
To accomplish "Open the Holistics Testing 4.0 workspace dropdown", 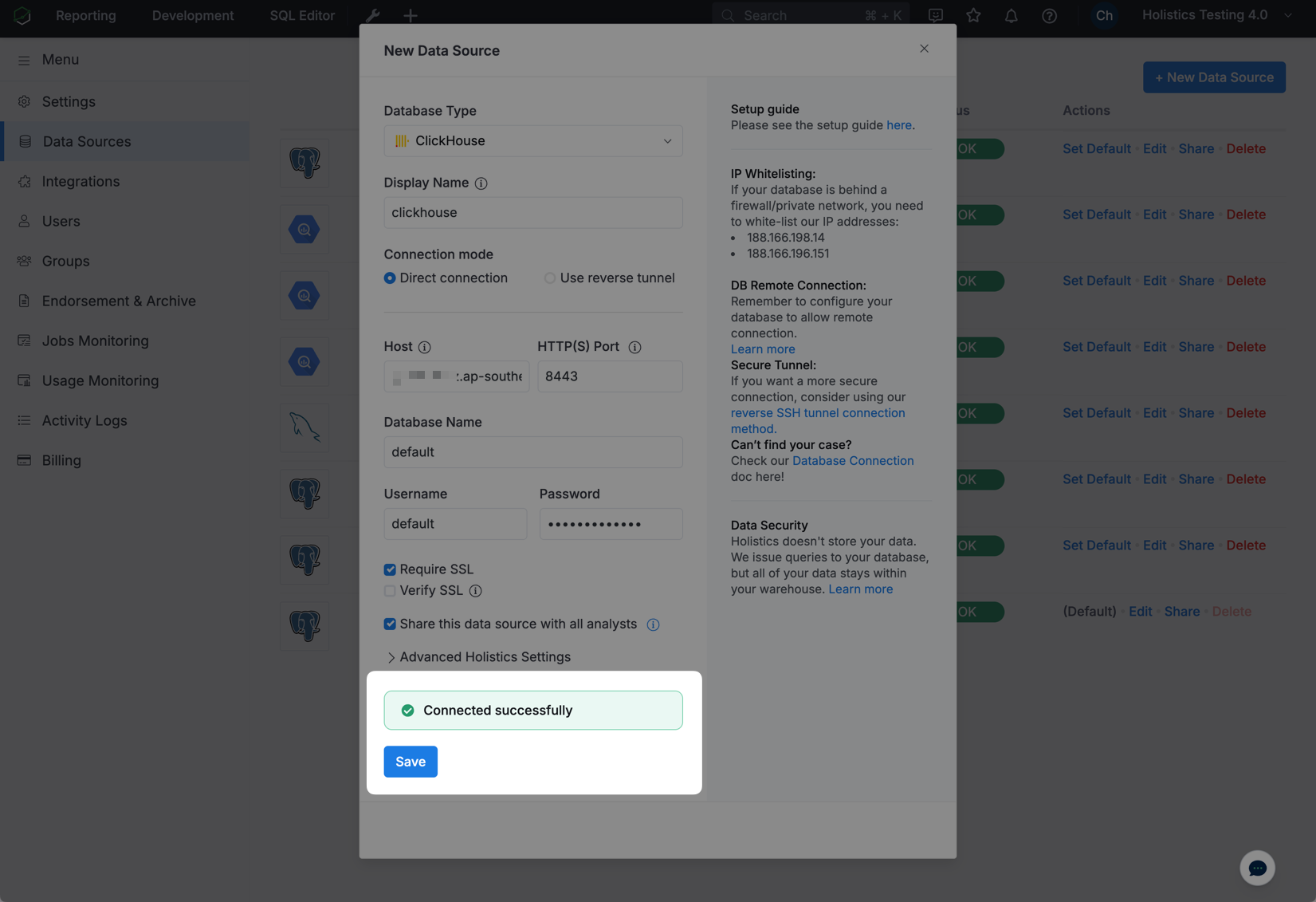I will point(1205,14).
